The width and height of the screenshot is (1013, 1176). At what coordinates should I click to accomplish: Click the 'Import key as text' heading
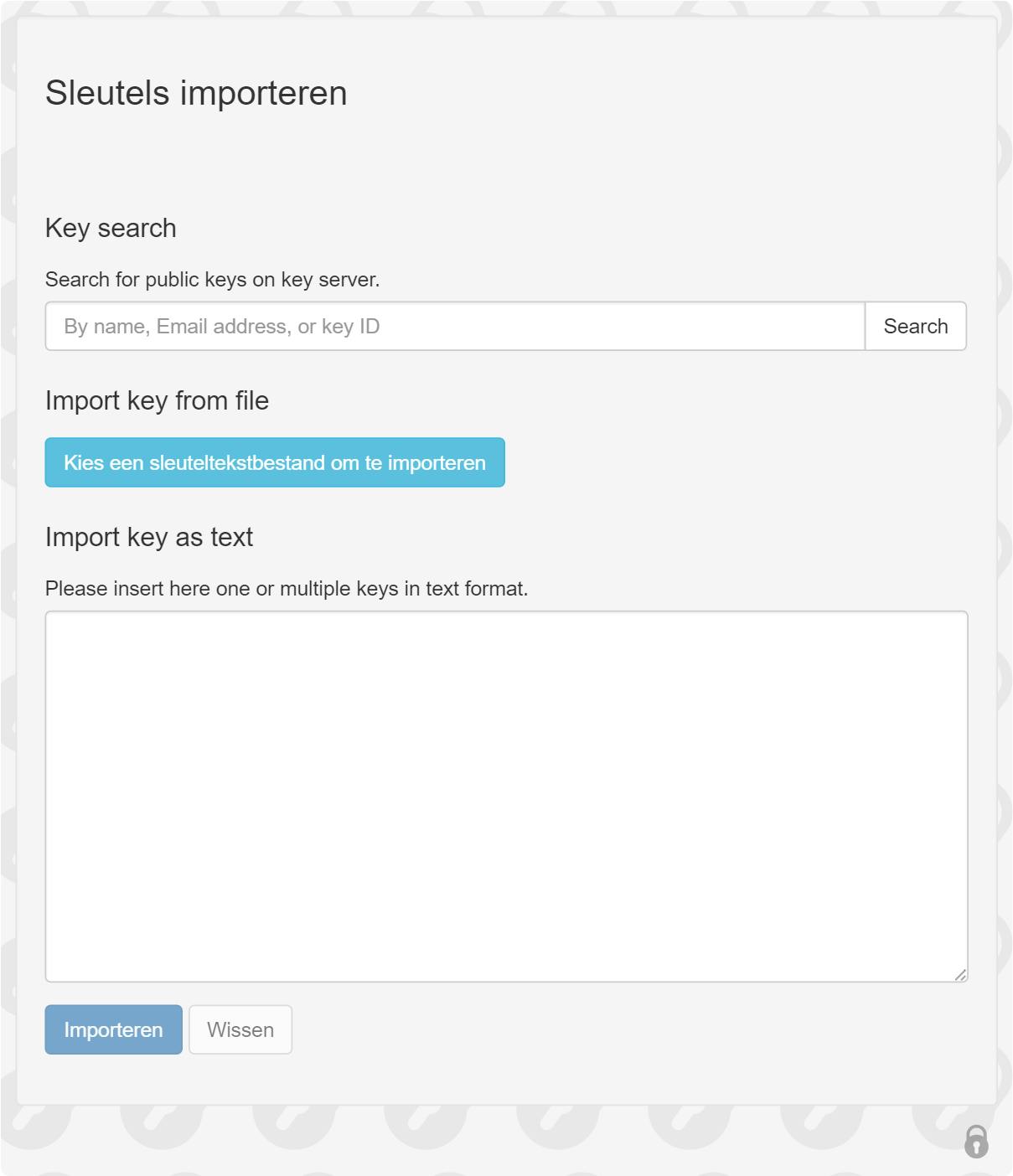point(149,537)
